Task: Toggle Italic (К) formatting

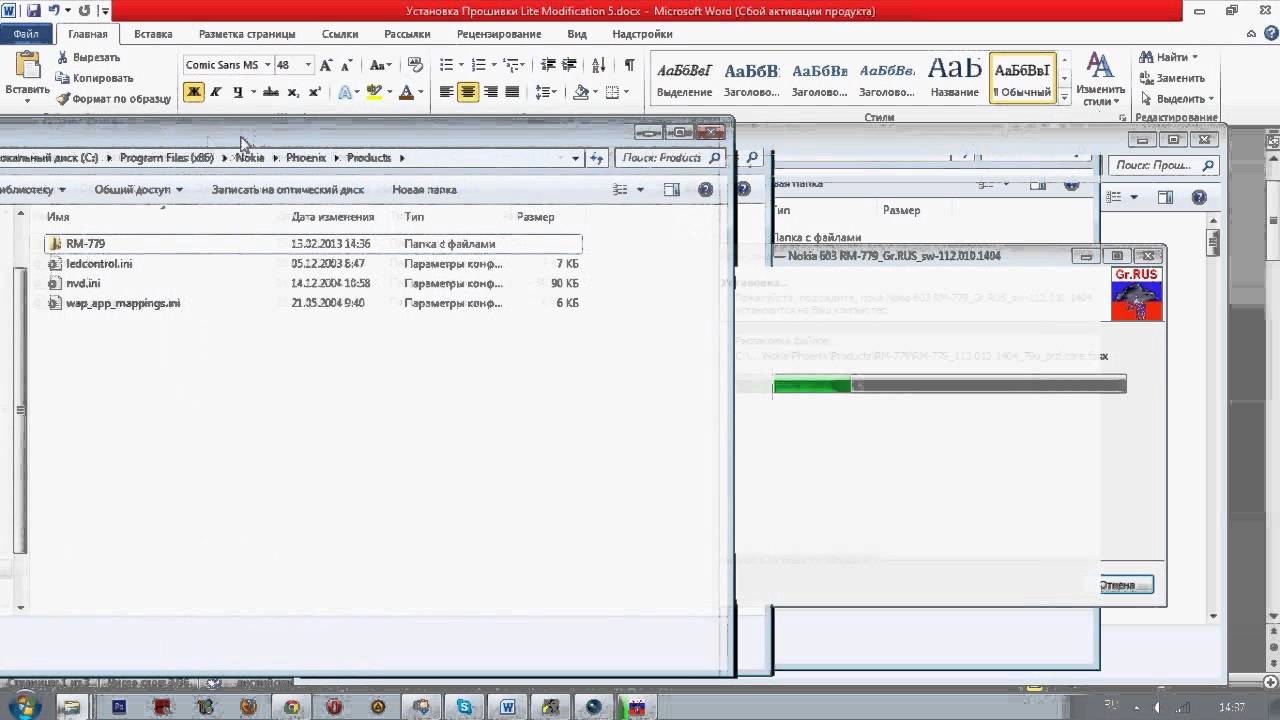Action: (x=215, y=92)
